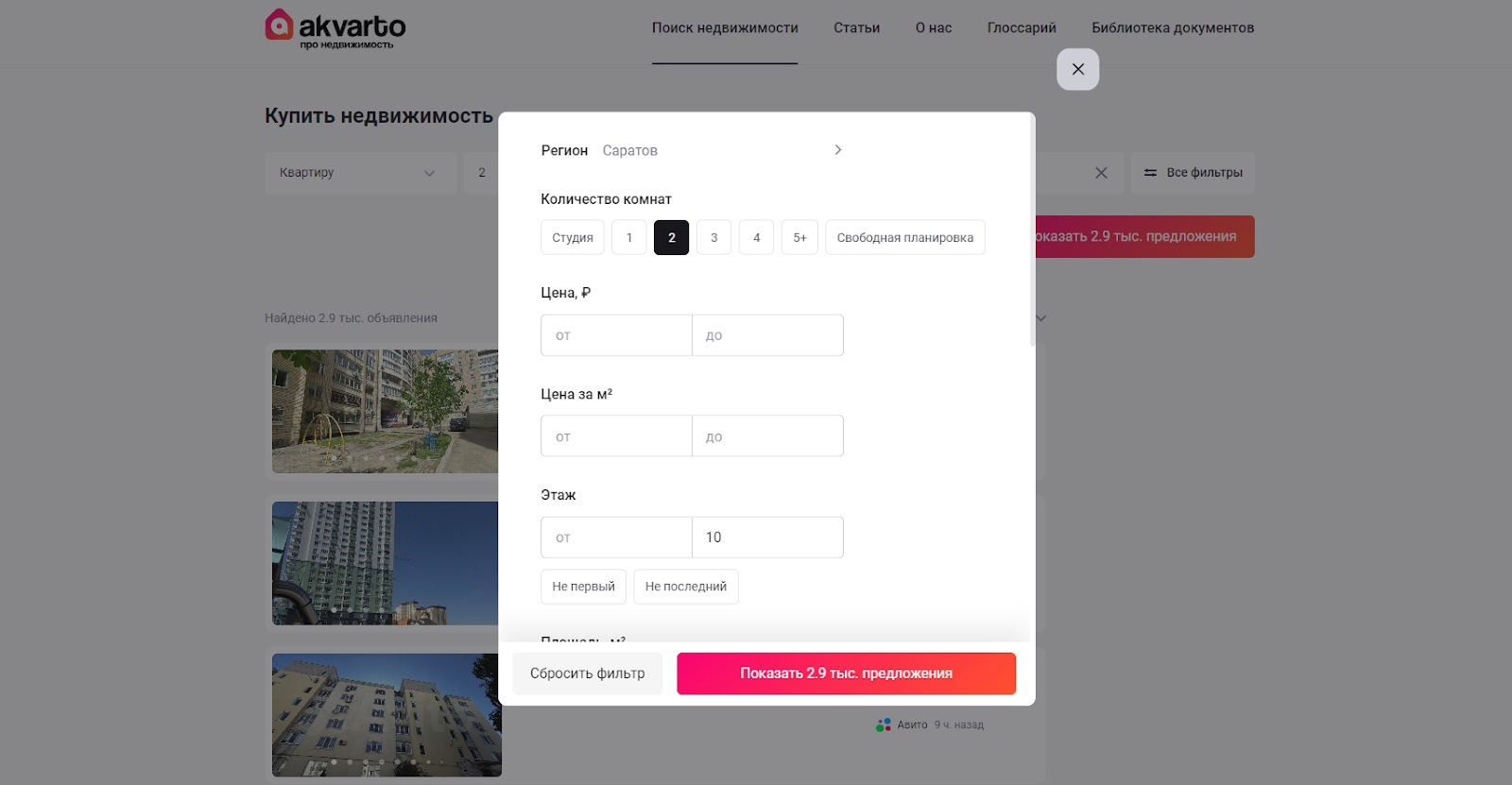Open Библиотека документов menu item

coord(1173,28)
